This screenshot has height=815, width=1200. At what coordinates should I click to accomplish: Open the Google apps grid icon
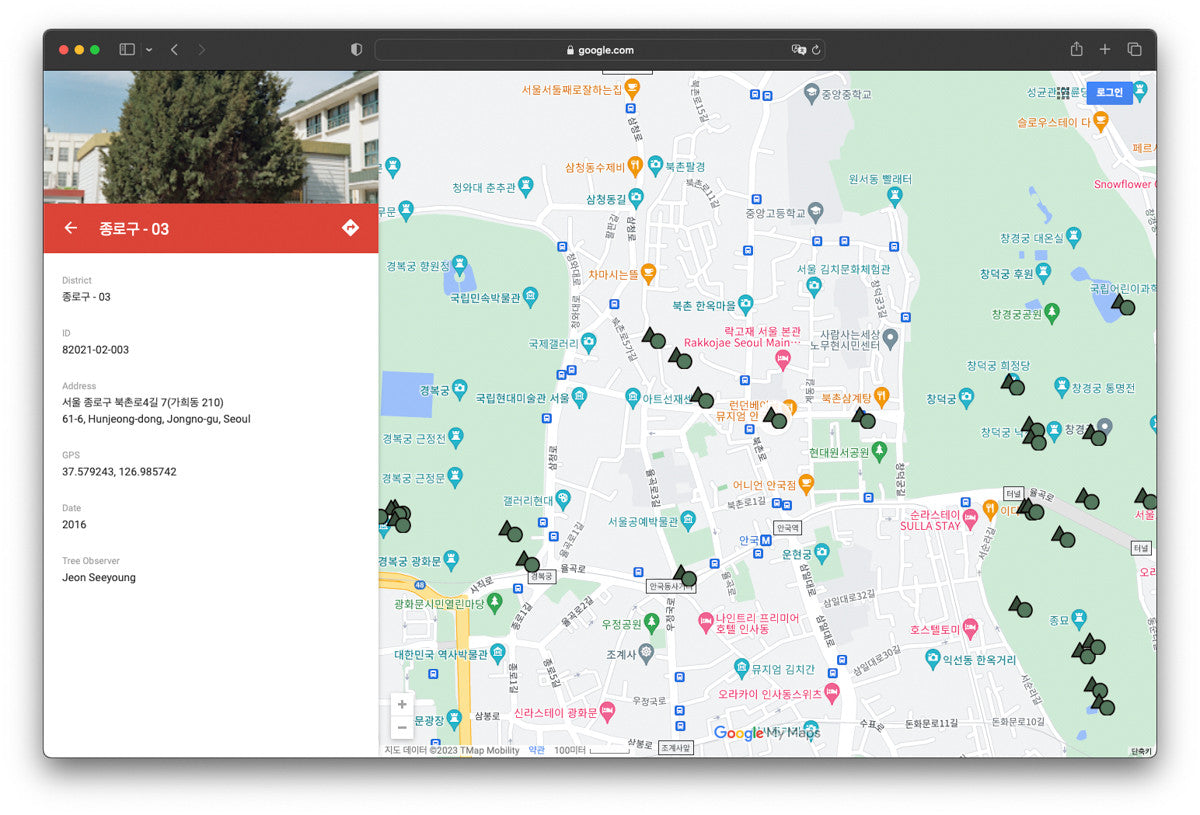(x=1063, y=93)
